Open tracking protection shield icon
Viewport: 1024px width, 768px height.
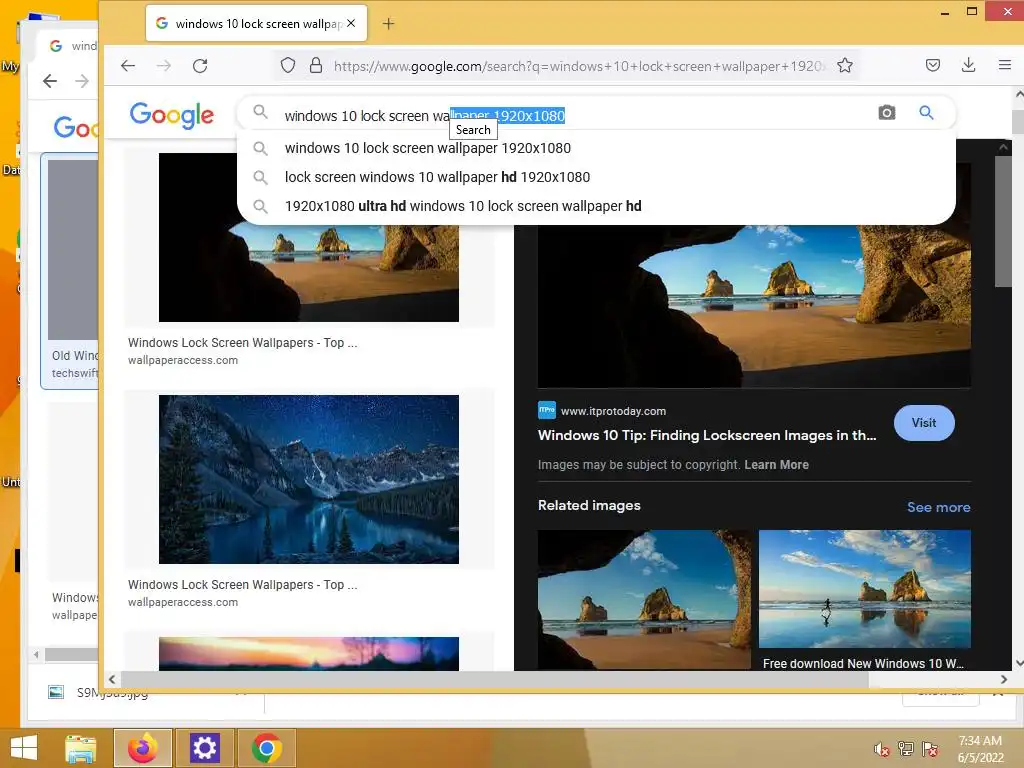288,65
